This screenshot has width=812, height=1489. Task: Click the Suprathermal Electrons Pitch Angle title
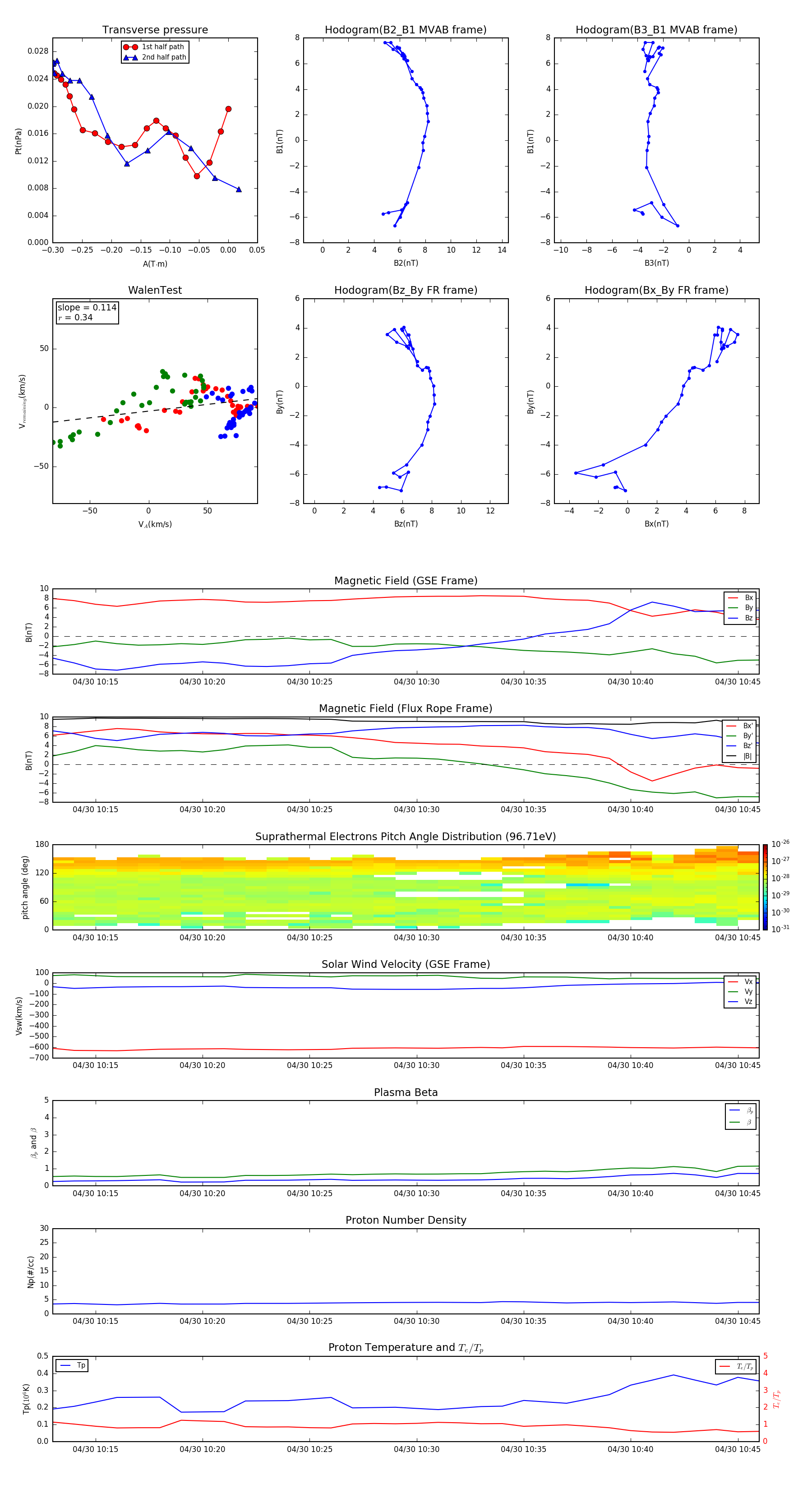406,837
